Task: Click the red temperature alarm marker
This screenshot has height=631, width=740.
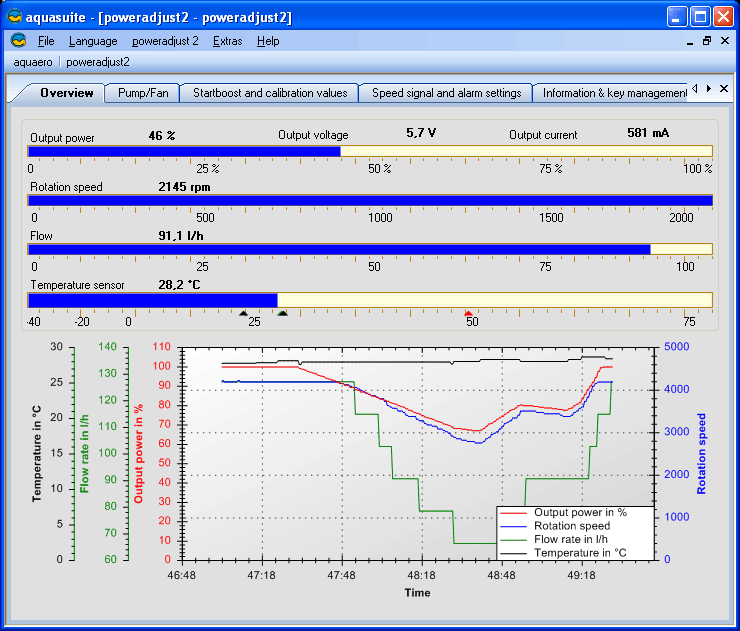Action: pos(468,314)
